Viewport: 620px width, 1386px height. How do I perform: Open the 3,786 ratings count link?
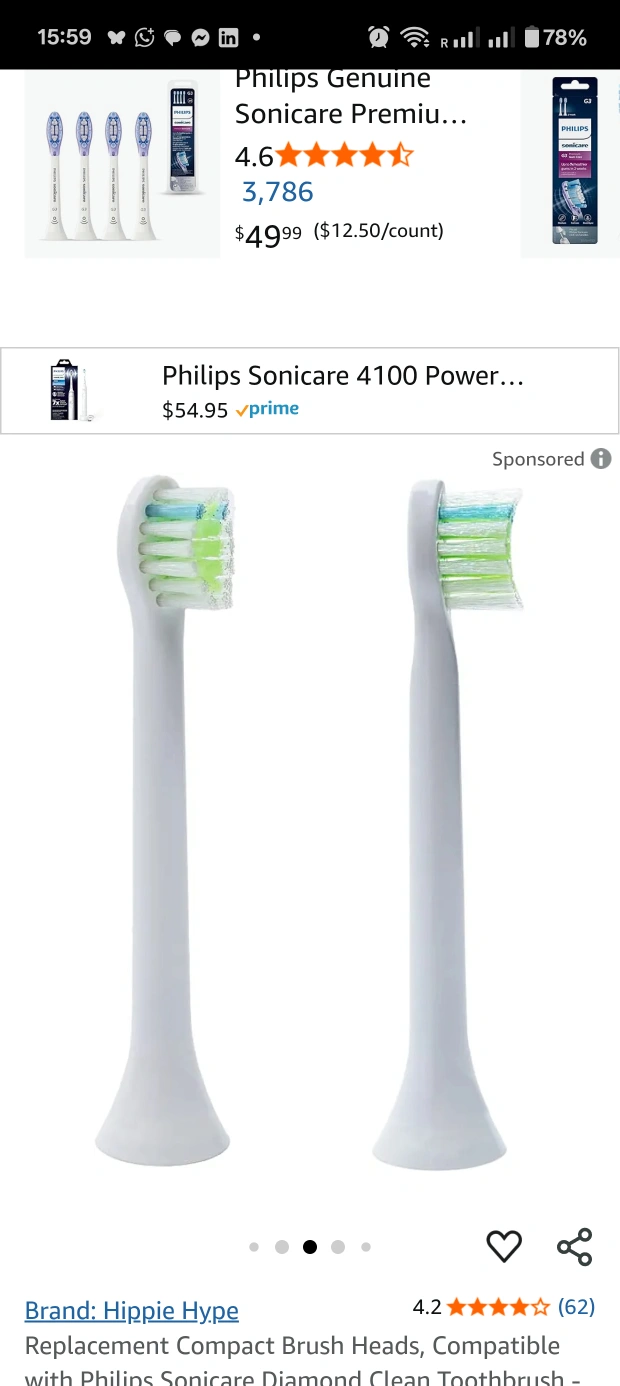coord(278,192)
